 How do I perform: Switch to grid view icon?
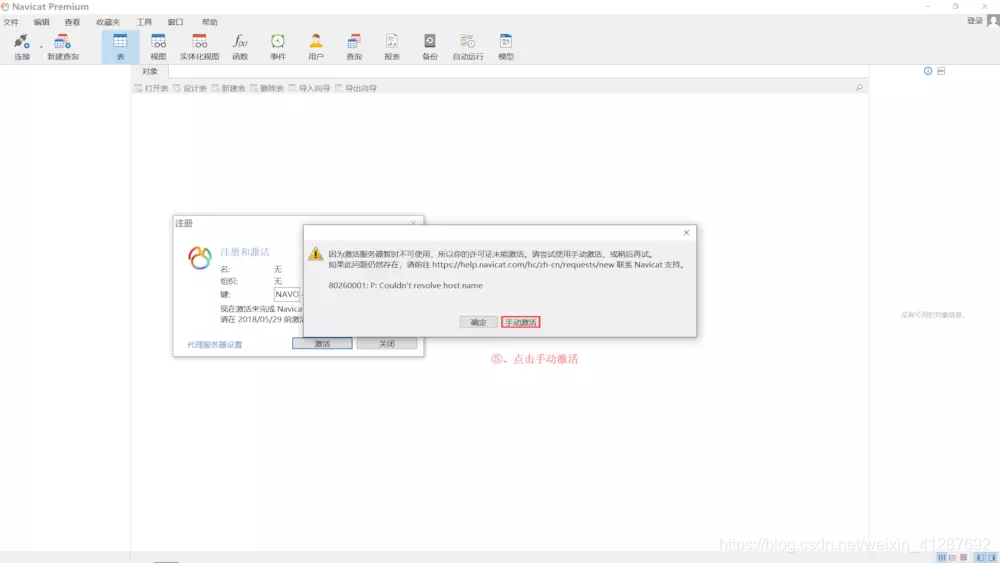coord(964,557)
